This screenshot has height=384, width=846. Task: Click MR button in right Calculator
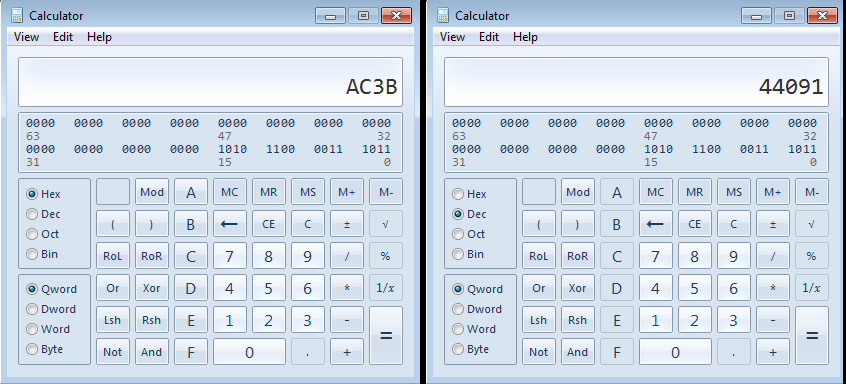pyautogui.click(x=695, y=192)
